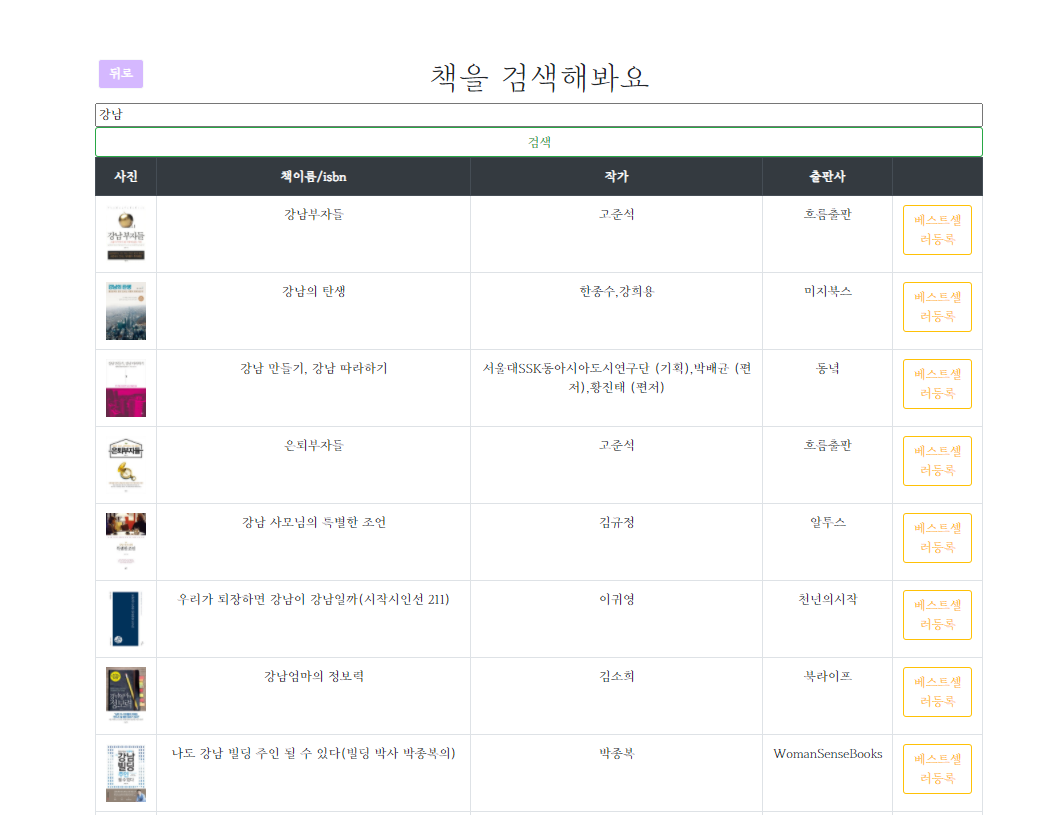This screenshot has width=1047, height=815.
Task: Click 베스트셀러등록 for 강남엄마의 정보력
Action: coord(937,692)
